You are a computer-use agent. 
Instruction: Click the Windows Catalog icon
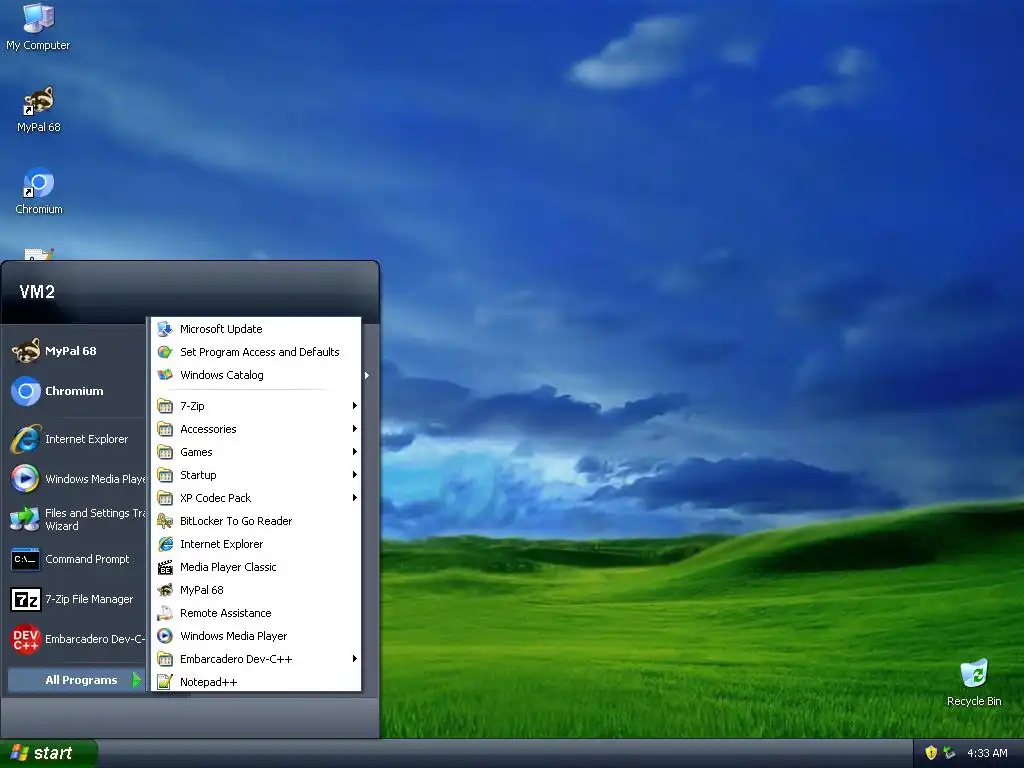tap(165, 375)
